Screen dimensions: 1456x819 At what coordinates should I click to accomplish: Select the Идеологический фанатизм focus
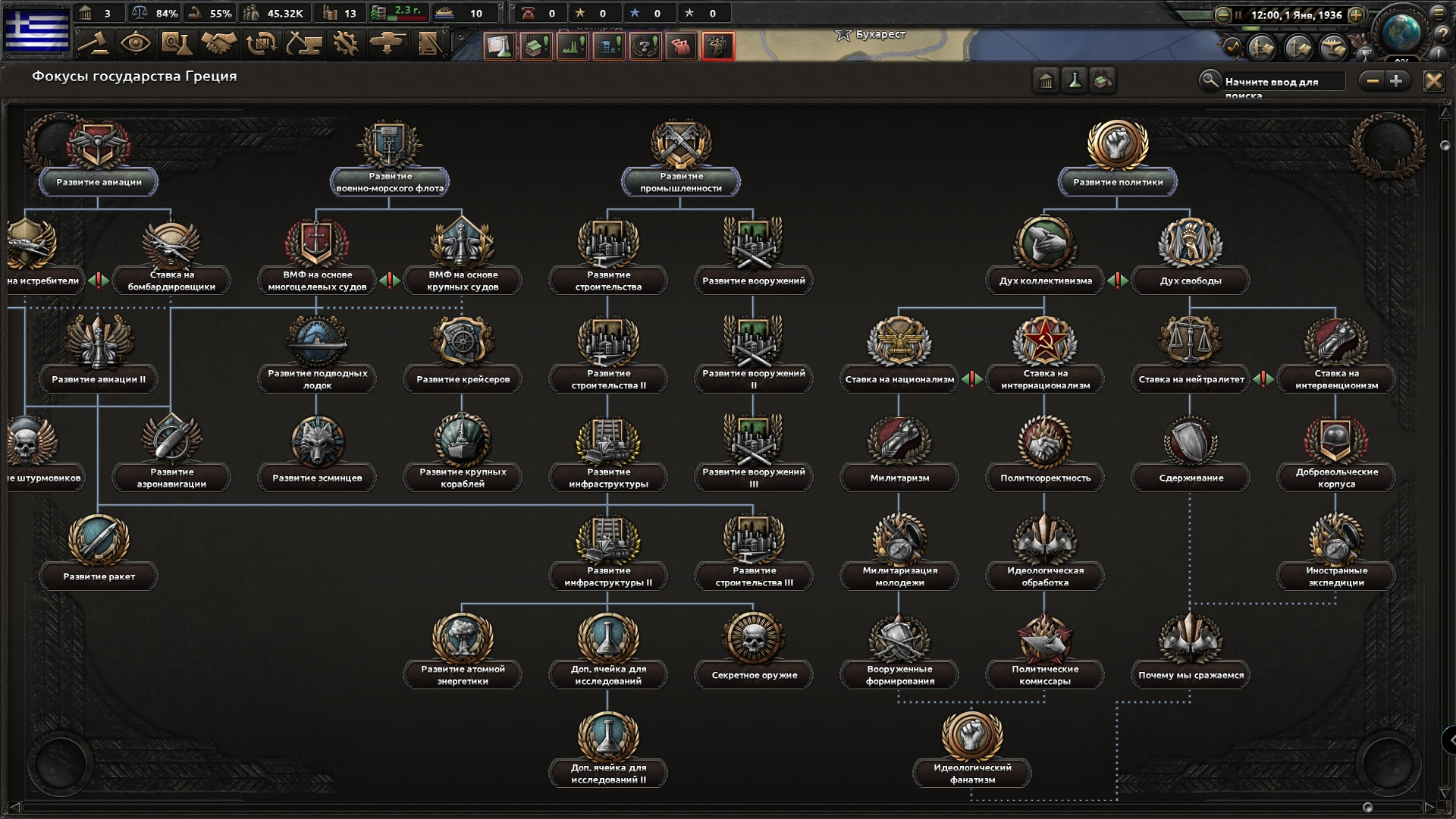(972, 773)
